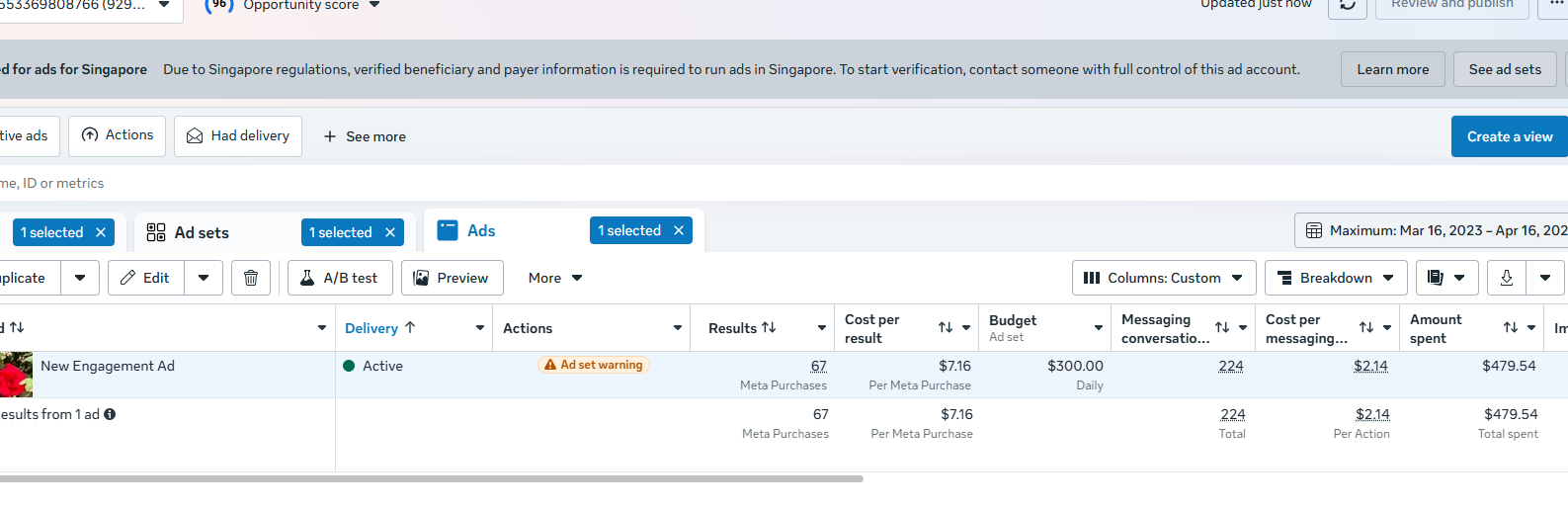Click the Ad set warning badge
Image resolution: width=1568 pixels, height=511 pixels.
click(594, 365)
